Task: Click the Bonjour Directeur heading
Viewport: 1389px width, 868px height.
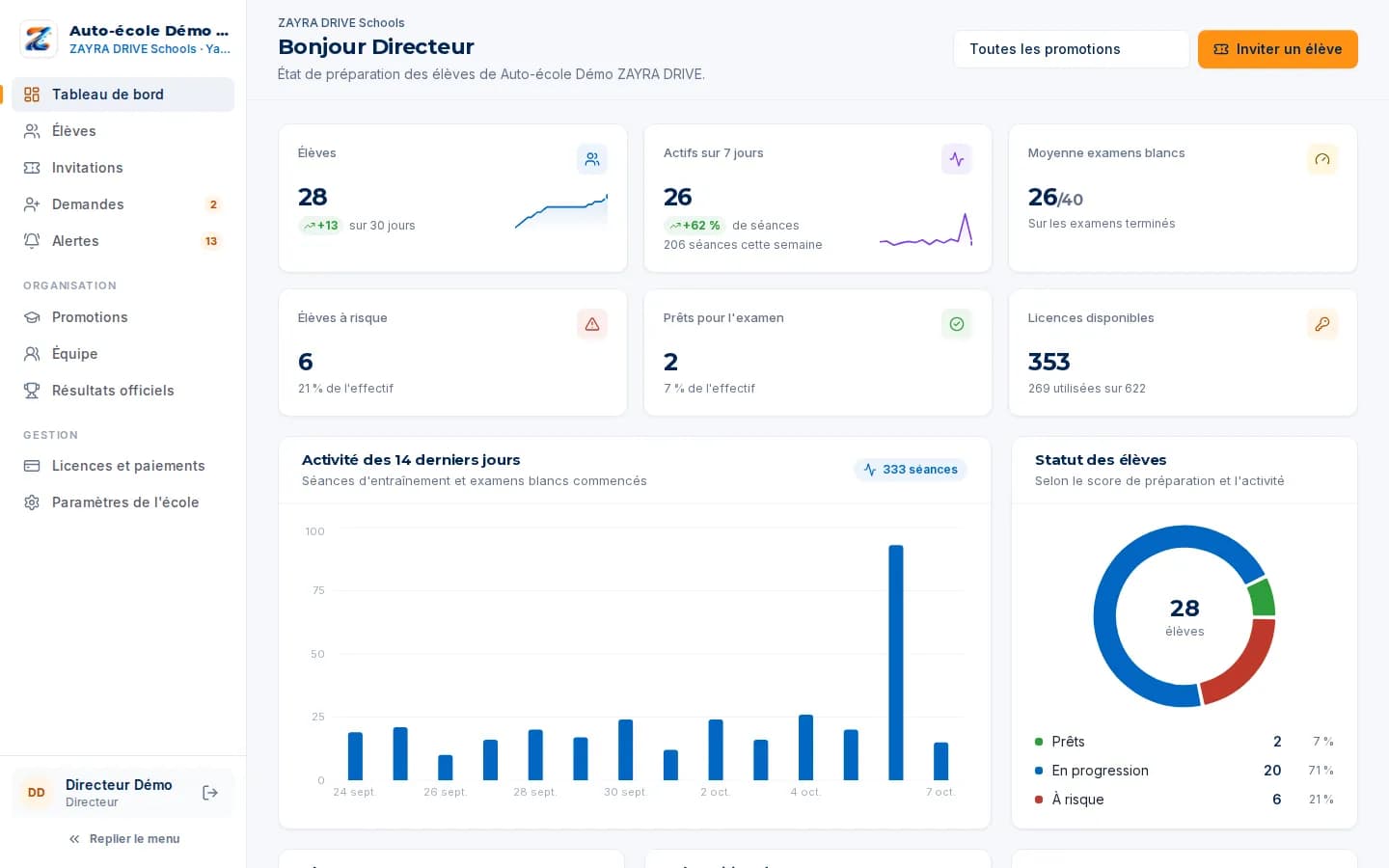Action: (x=376, y=46)
